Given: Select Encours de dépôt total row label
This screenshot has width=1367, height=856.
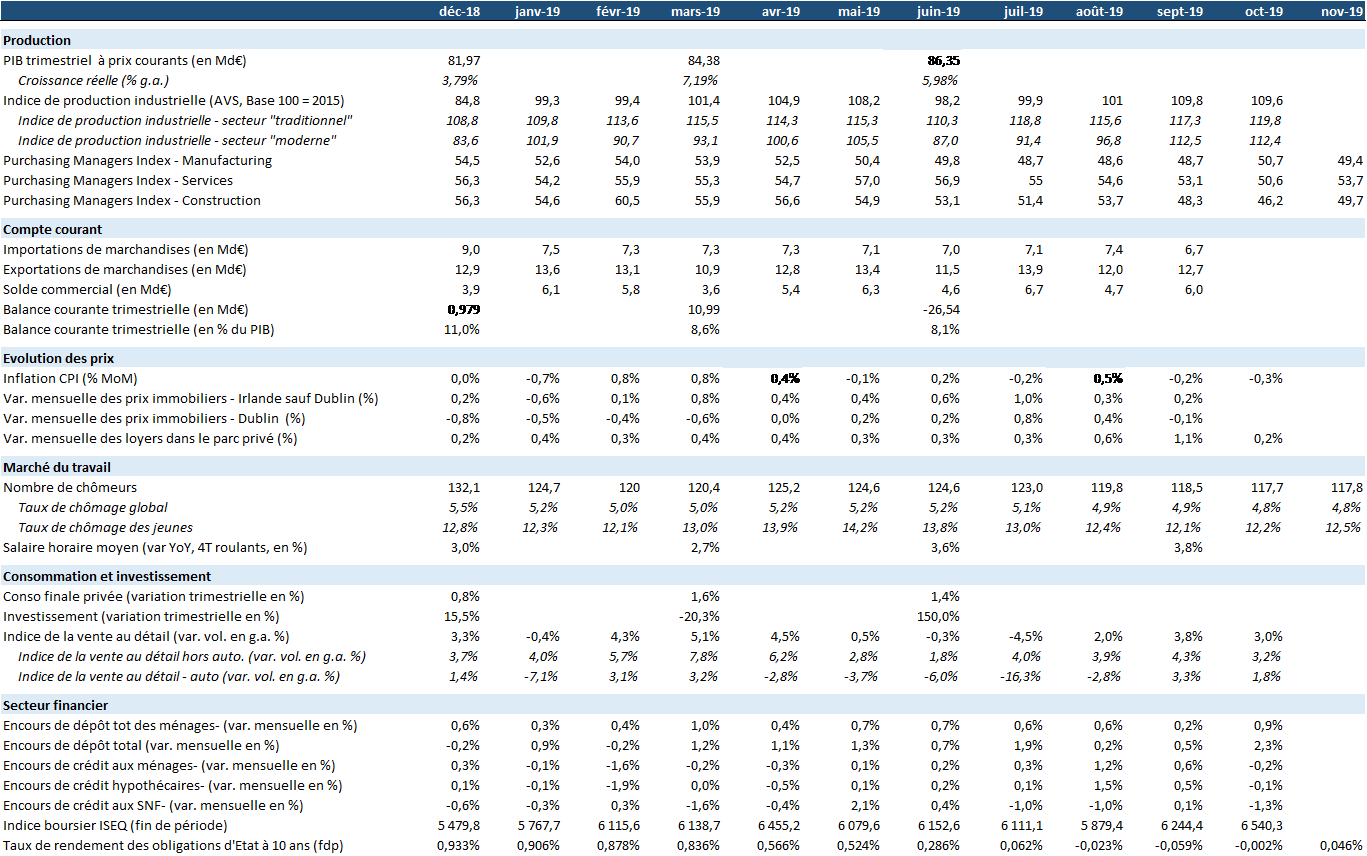Looking at the screenshot, I should pyautogui.click(x=141, y=745).
